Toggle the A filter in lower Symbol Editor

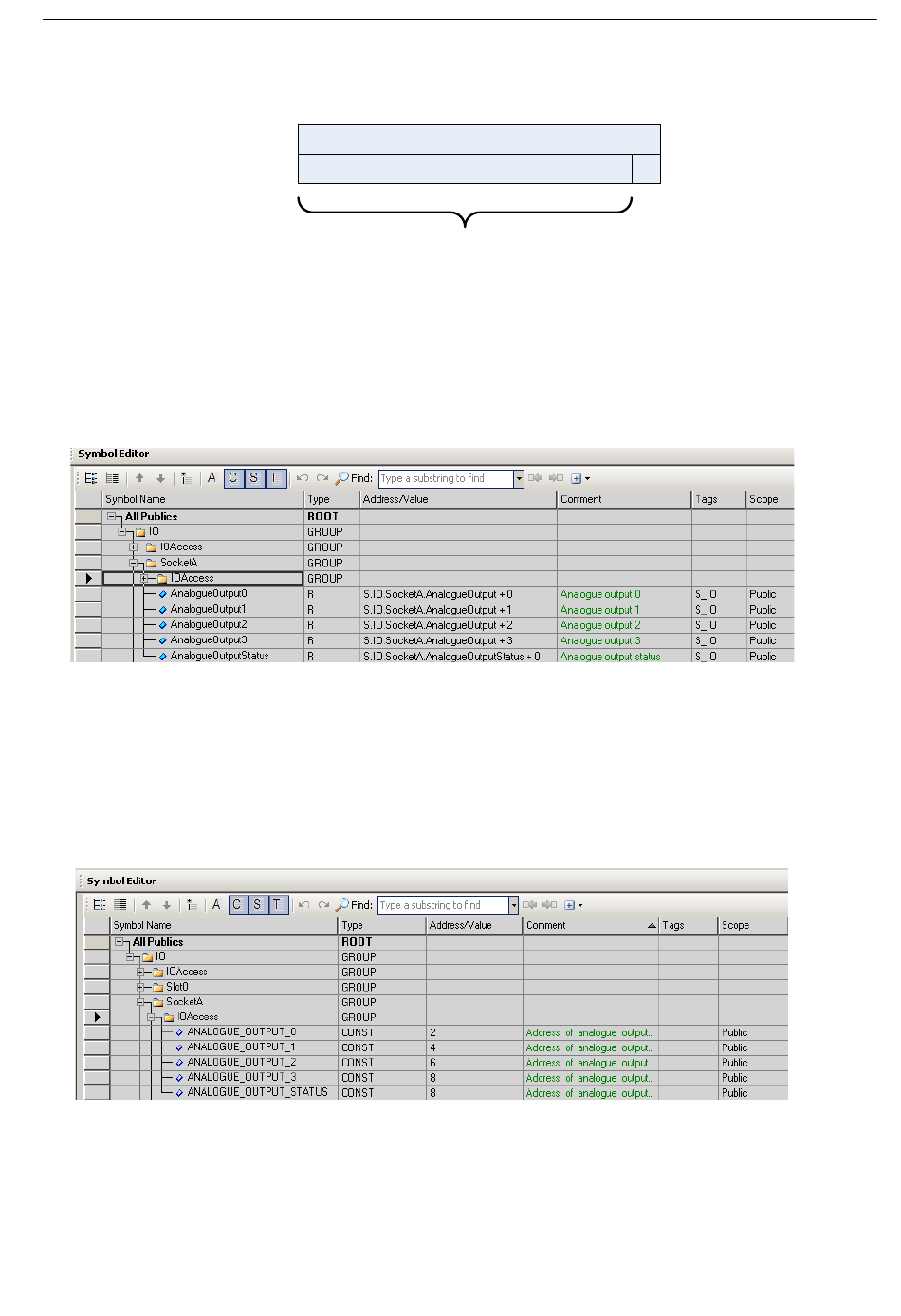pos(216,905)
